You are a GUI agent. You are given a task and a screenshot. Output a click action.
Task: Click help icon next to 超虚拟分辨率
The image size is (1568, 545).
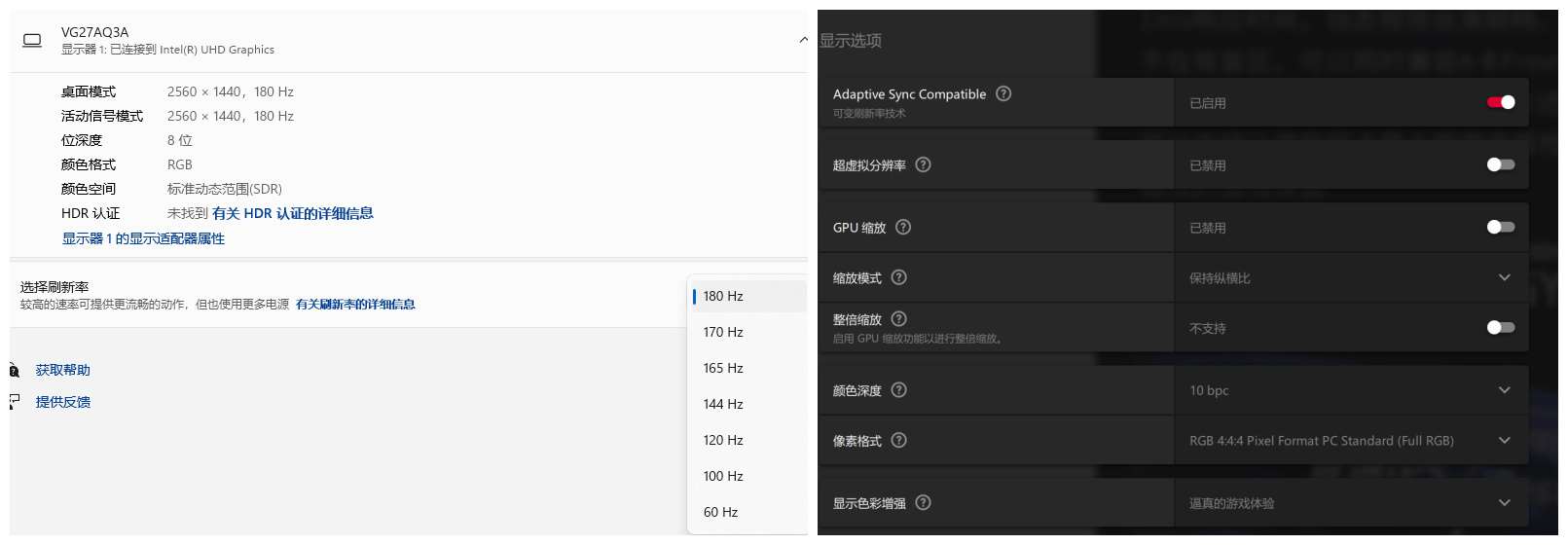(x=923, y=165)
